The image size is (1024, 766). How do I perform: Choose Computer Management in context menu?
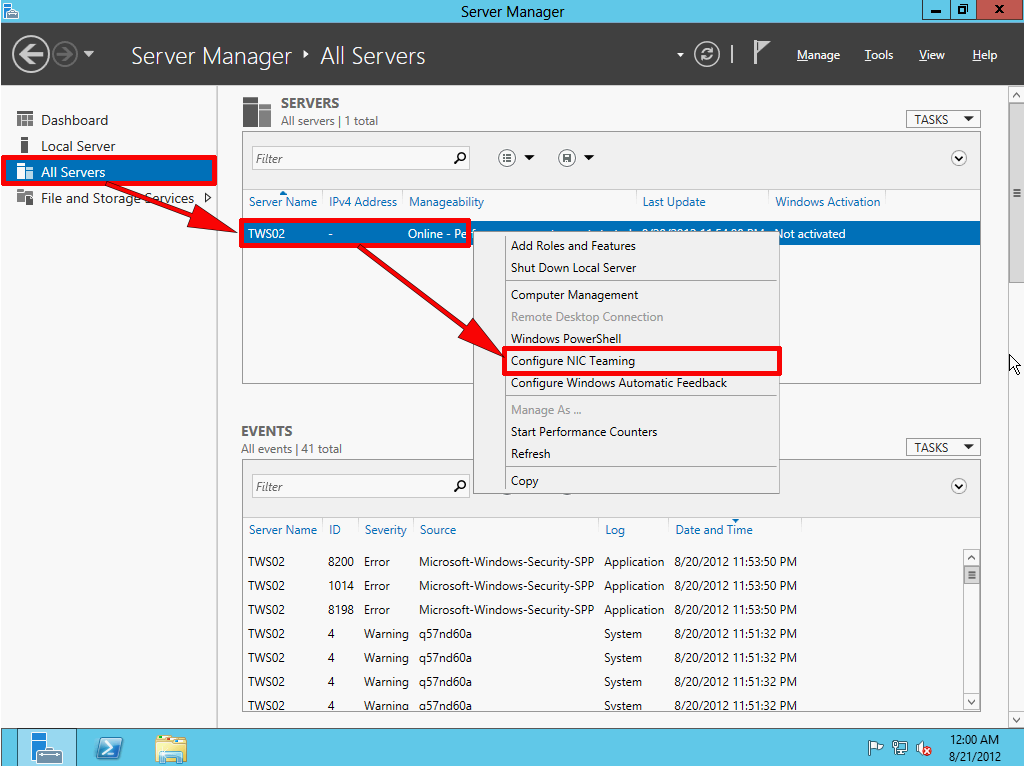tap(575, 295)
